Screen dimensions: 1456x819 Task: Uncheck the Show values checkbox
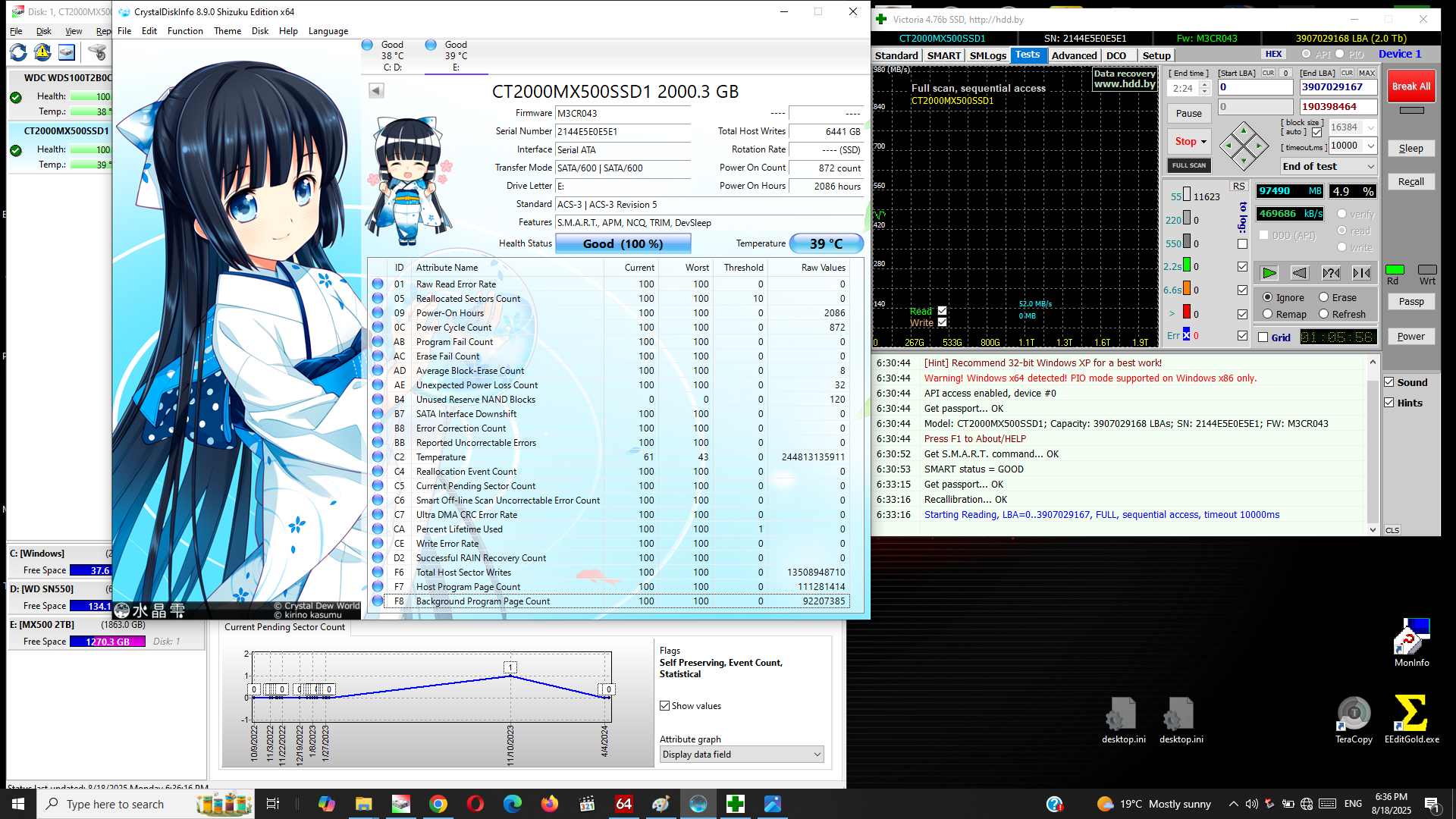point(665,706)
